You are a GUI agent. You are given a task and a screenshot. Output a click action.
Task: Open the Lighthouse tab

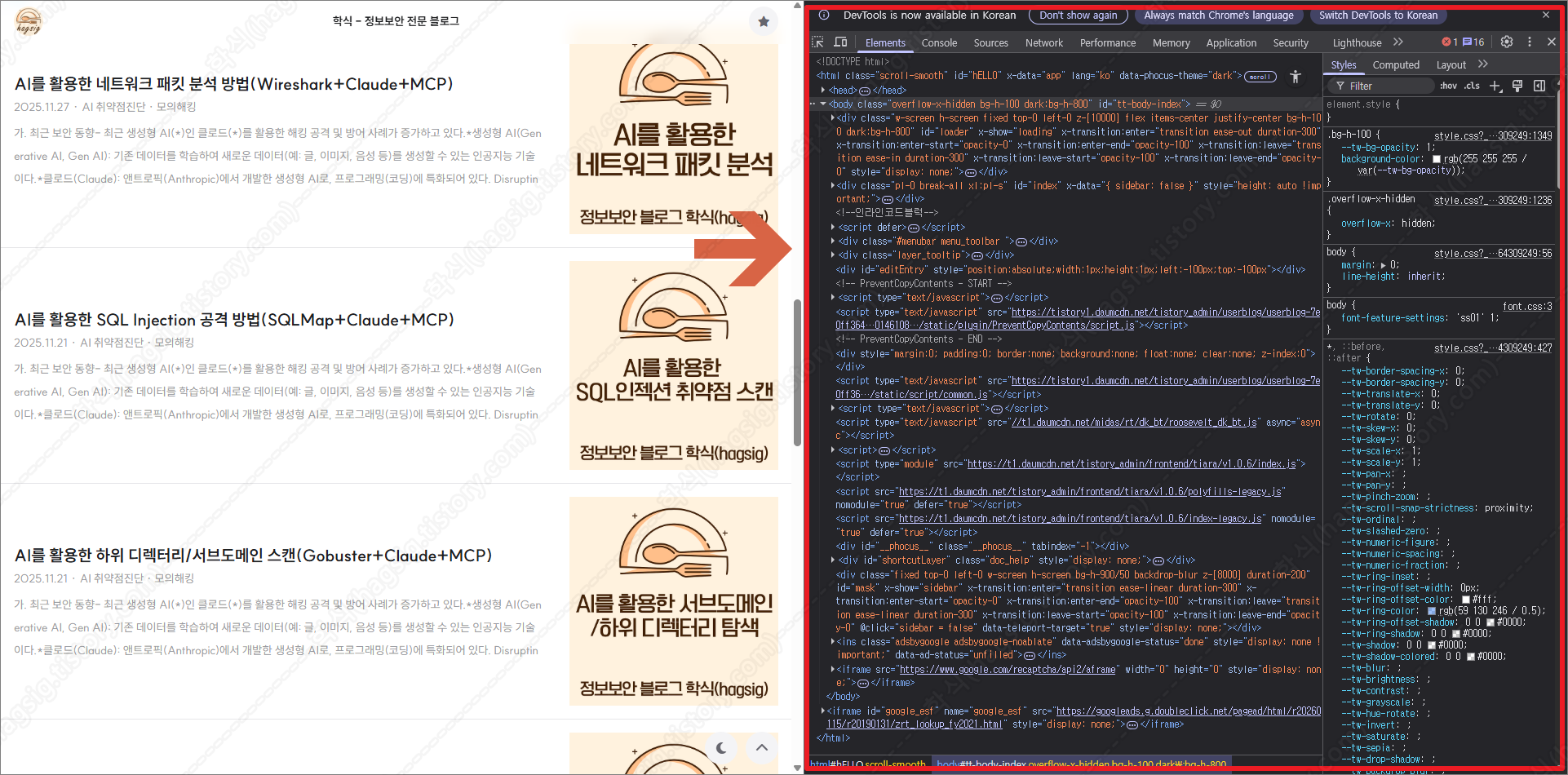pos(1357,43)
